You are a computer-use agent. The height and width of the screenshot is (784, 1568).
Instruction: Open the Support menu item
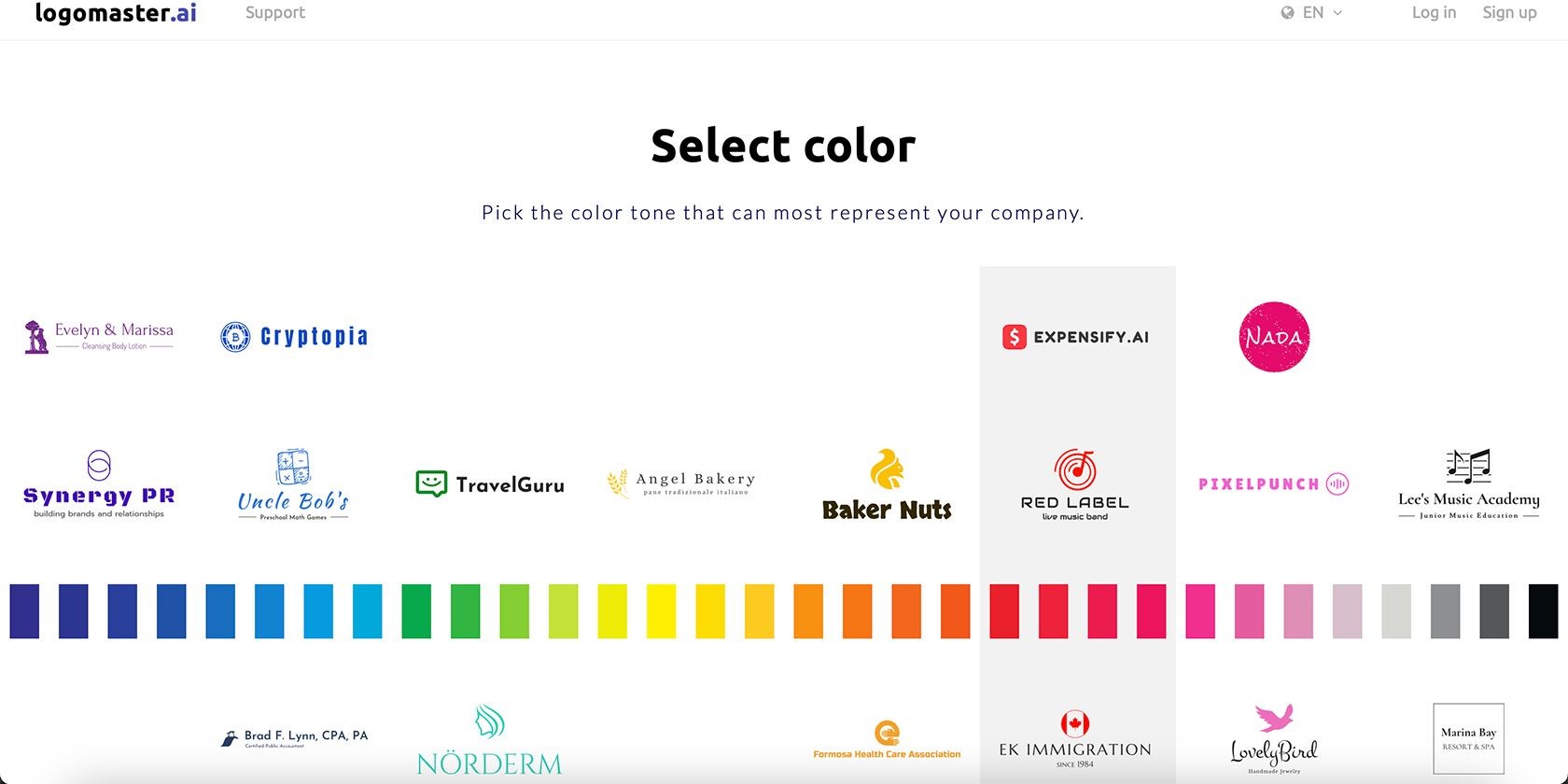click(x=275, y=13)
